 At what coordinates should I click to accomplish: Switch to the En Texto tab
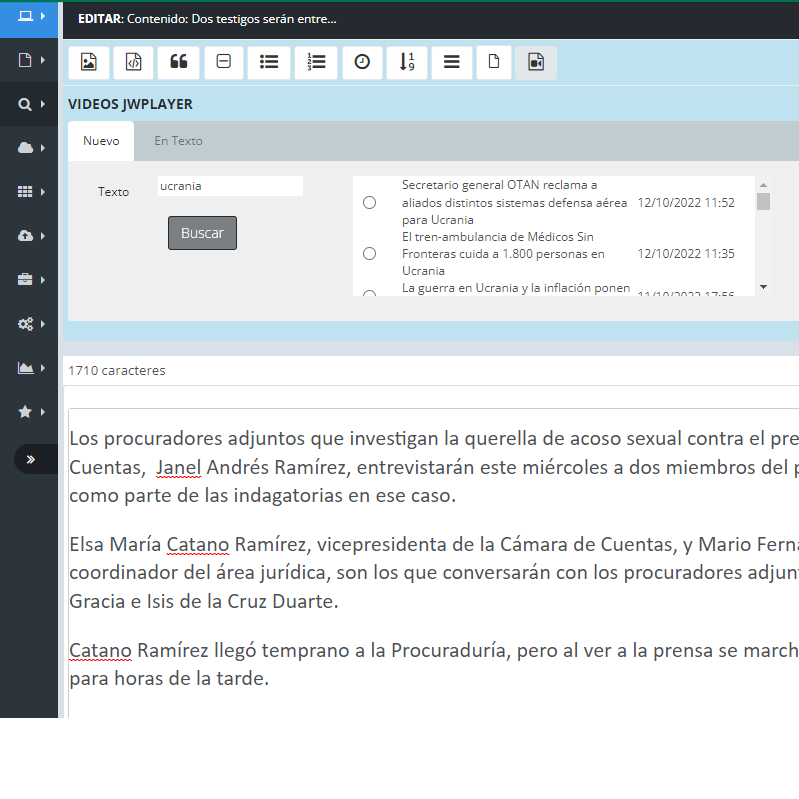pyautogui.click(x=178, y=141)
